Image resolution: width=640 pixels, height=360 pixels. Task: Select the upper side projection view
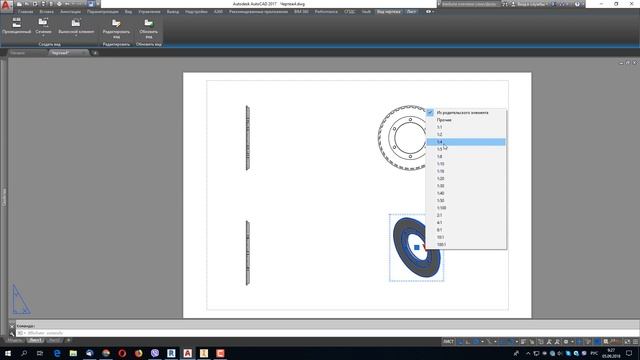[x=248, y=138]
